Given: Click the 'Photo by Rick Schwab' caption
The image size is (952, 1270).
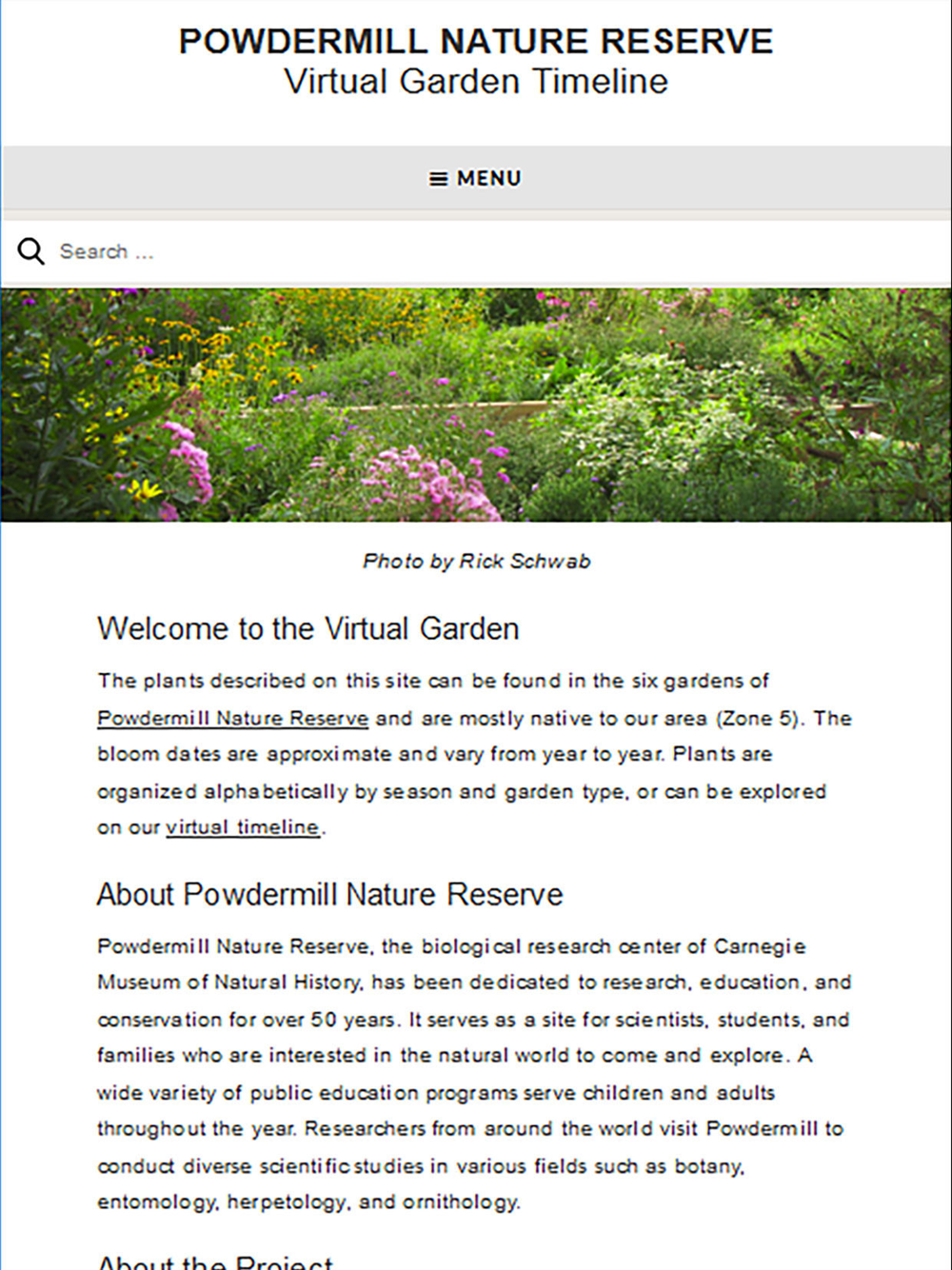Looking at the screenshot, I should coord(476,561).
